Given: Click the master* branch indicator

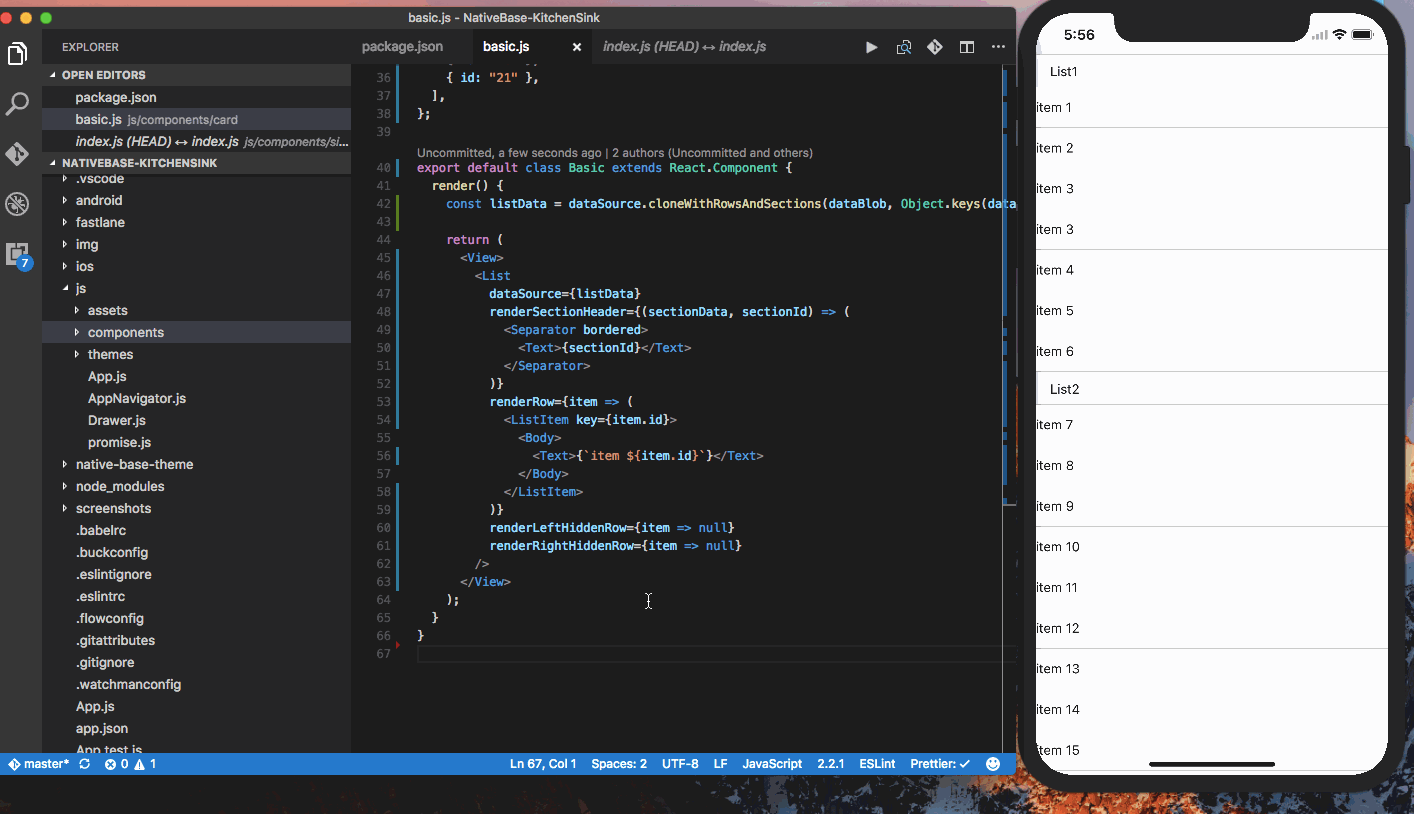Looking at the screenshot, I should click(40, 763).
